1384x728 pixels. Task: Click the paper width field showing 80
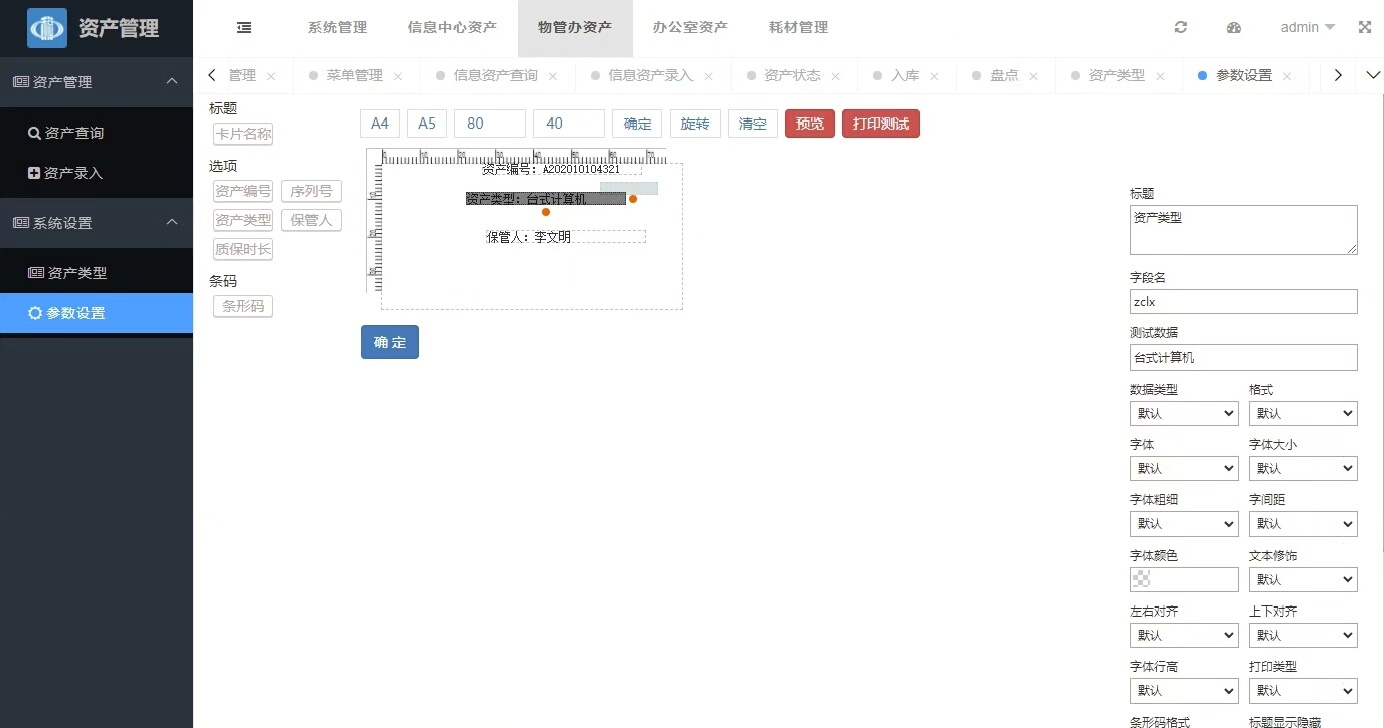pos(490,124)
